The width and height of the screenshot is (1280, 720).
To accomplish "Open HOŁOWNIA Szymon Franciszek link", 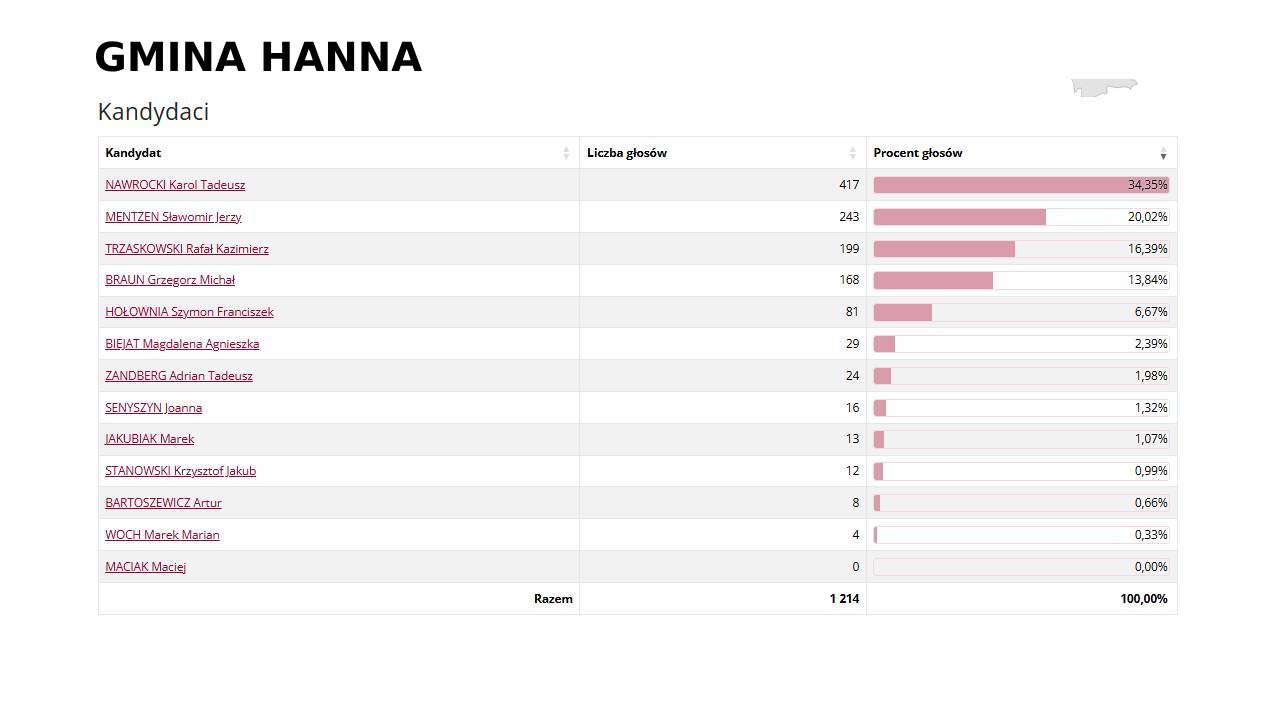I will pos(189,312).
